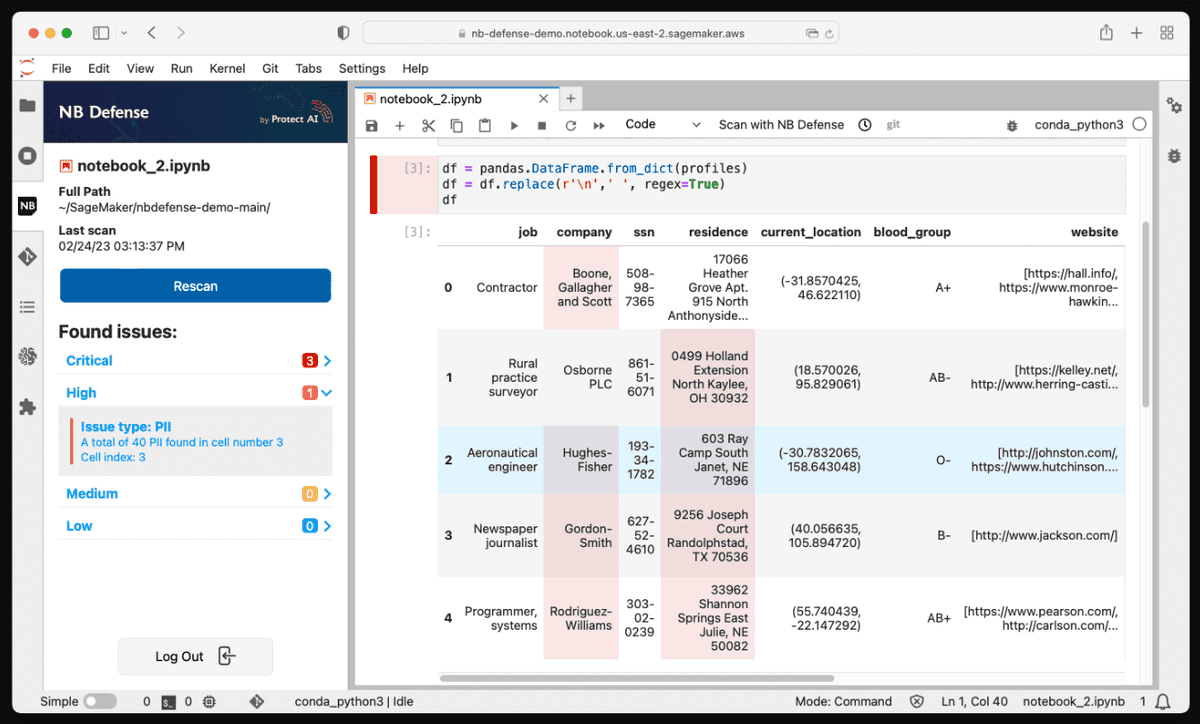Click the conda_python3 kernel name in toolbar
Viewport: 1200px width, 724px height.
point(1078,126)
